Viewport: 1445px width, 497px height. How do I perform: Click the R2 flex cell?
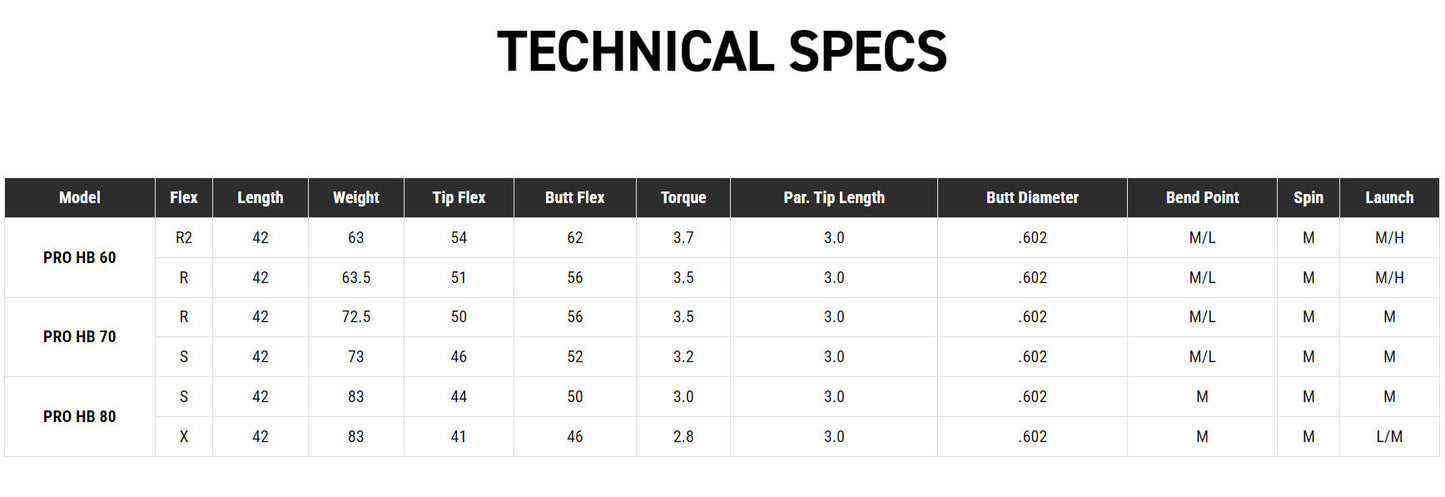(x=184, y=238)
